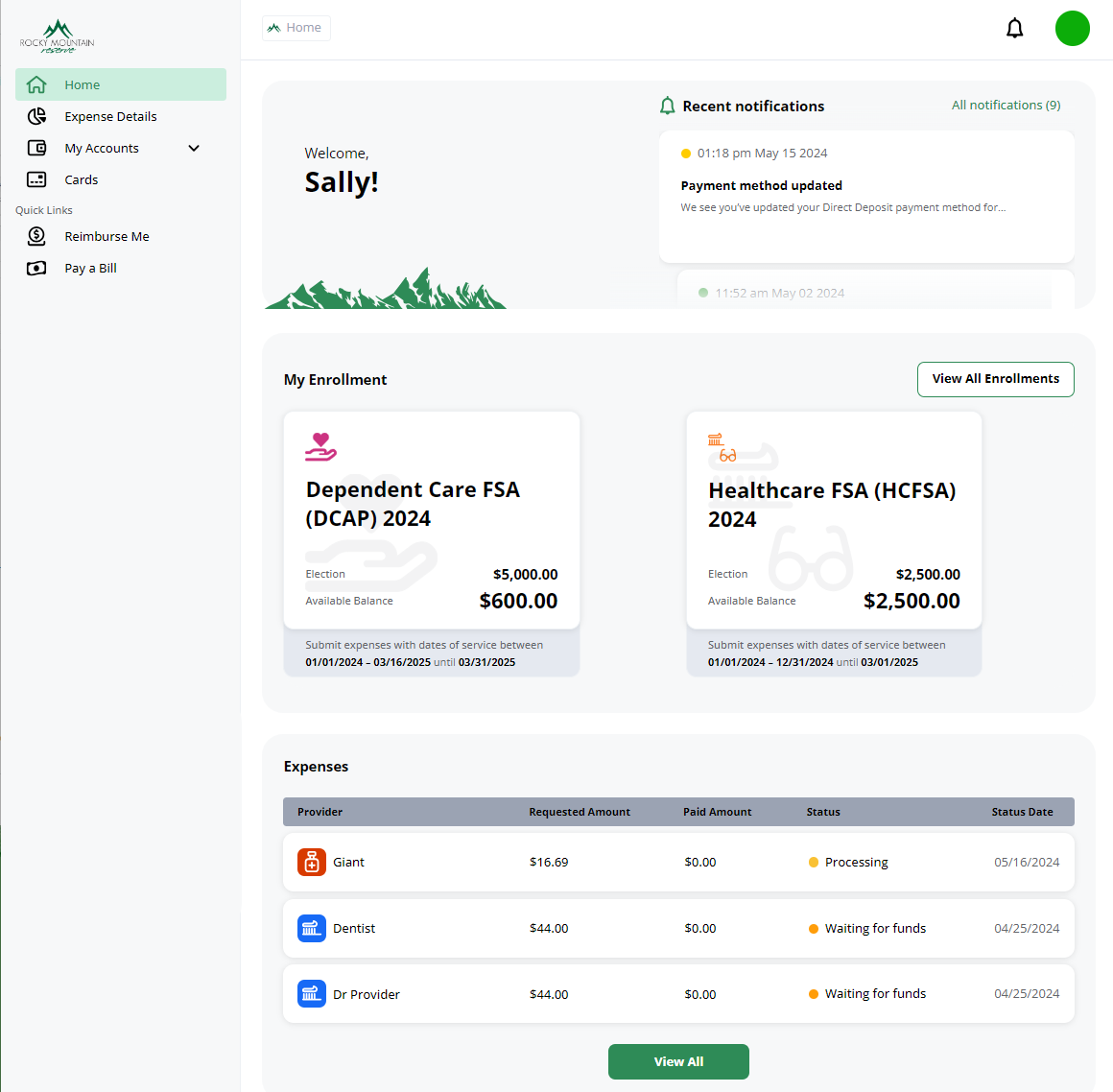Click the Dependent Care heart-hand icon
Screen dimensions: 1113x1092
point(320,447)
